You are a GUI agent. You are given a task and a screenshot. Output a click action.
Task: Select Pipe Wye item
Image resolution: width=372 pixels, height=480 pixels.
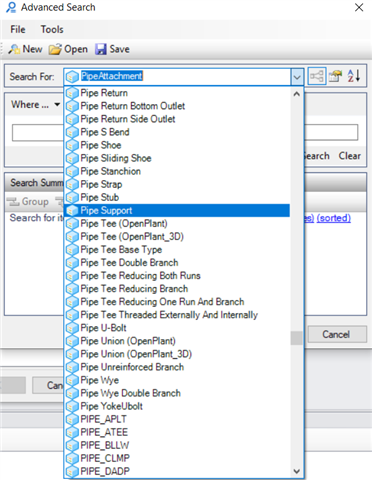click(177, 380)
